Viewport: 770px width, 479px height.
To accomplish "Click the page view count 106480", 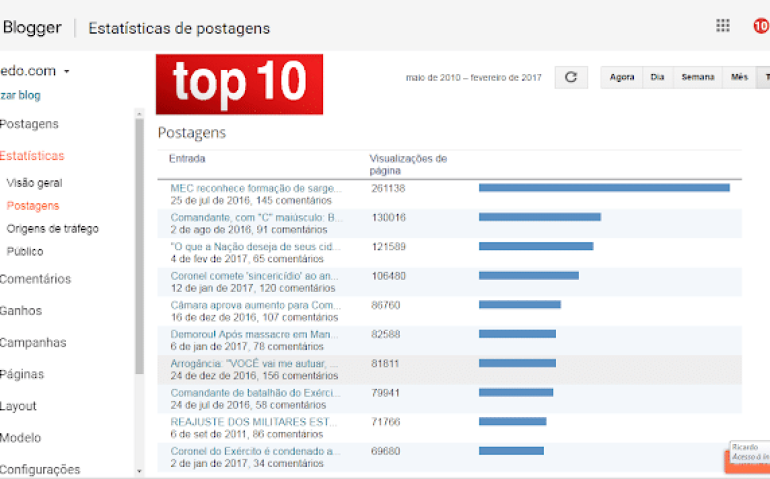I will click(x=388, y=276).
